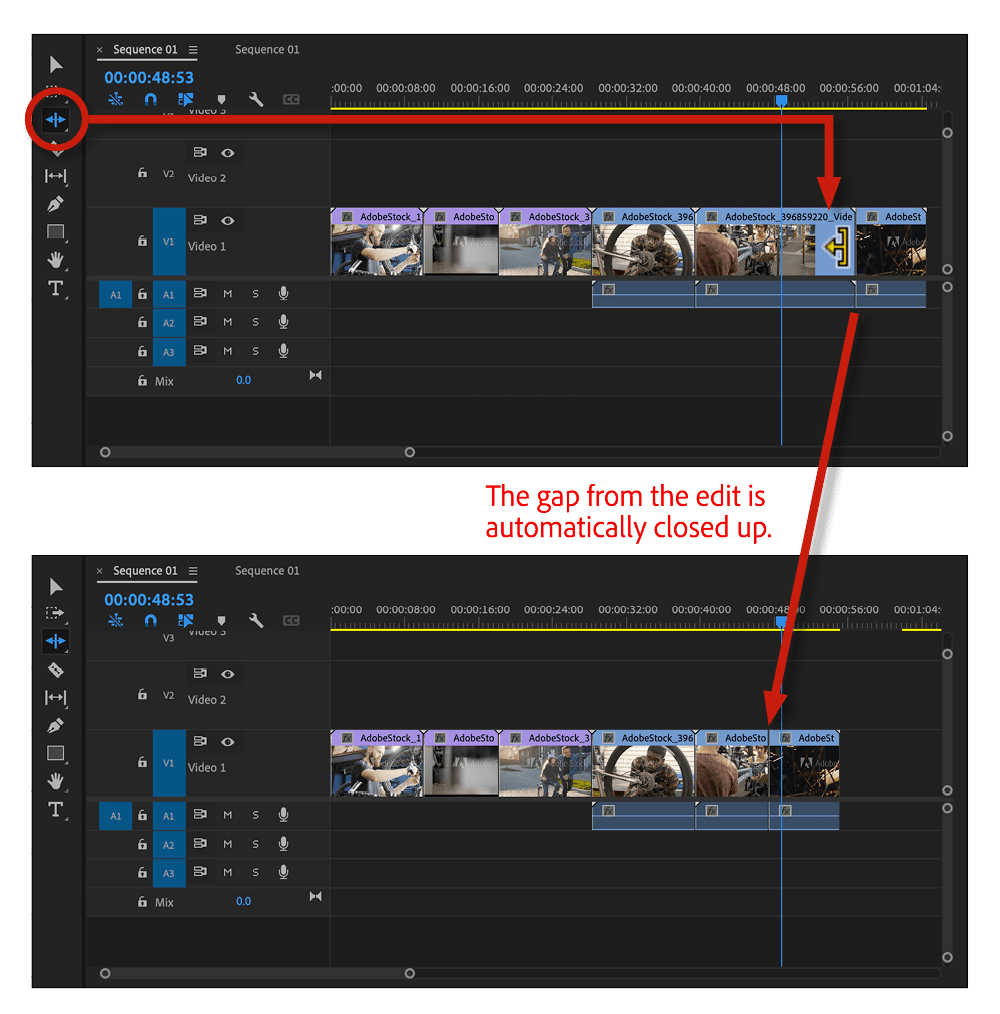The height and width of the screenshot is (1014, 1000).
Task: Close Sequence 01 tab in lower panel
Action: [100, 571]
